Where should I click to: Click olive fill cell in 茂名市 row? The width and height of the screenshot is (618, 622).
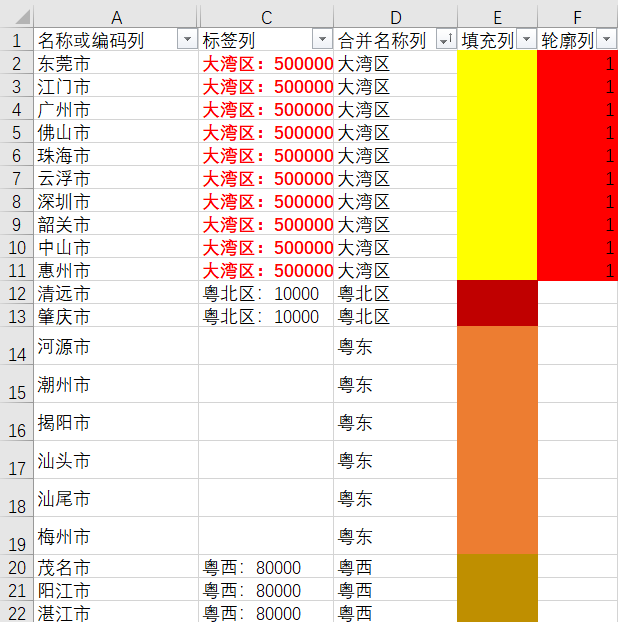(x=497, y=567)
